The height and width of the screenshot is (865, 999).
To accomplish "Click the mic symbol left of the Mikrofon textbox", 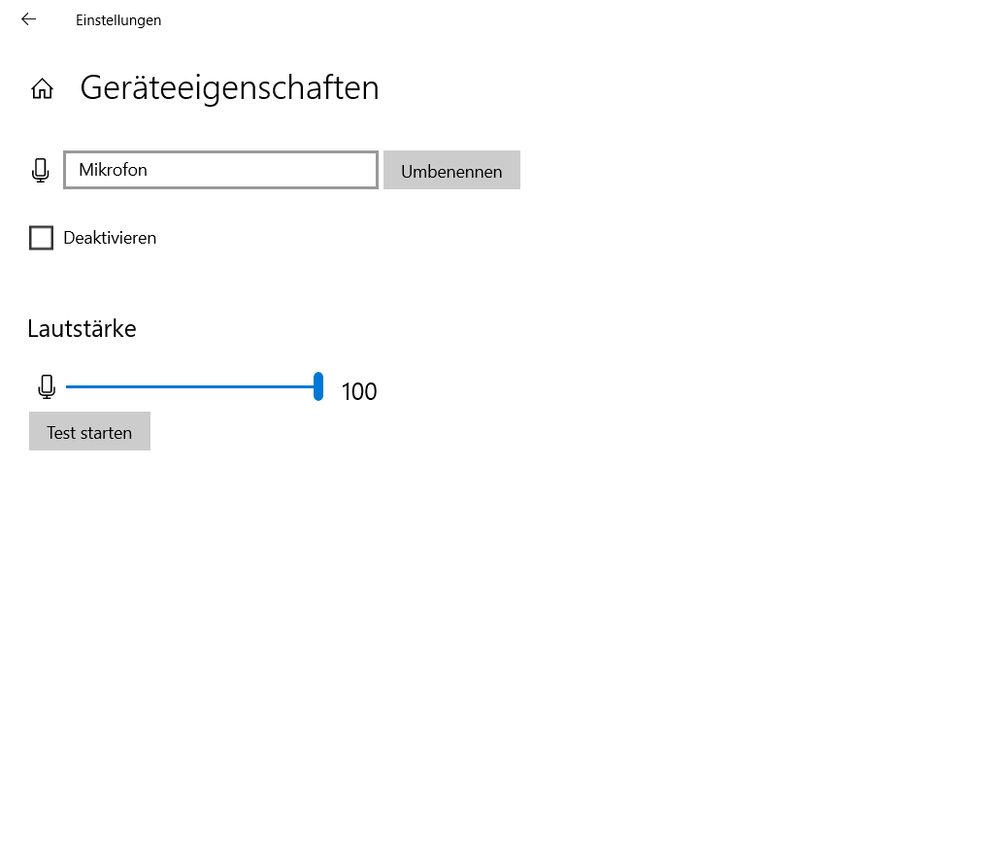I will coord(40,169).
